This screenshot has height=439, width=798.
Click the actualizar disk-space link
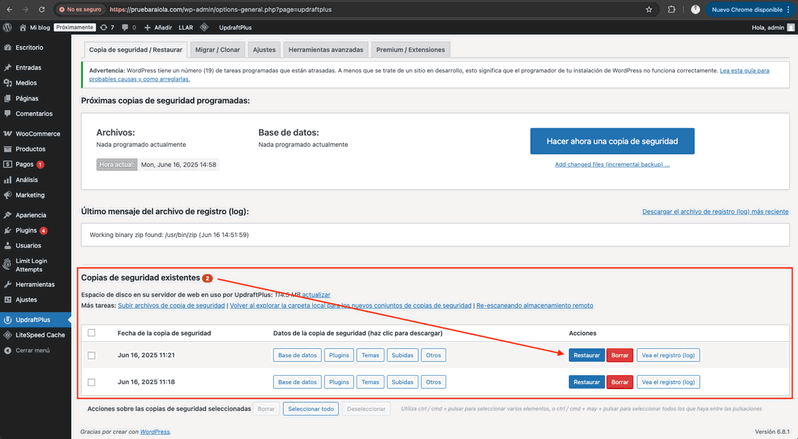(316, 295)
